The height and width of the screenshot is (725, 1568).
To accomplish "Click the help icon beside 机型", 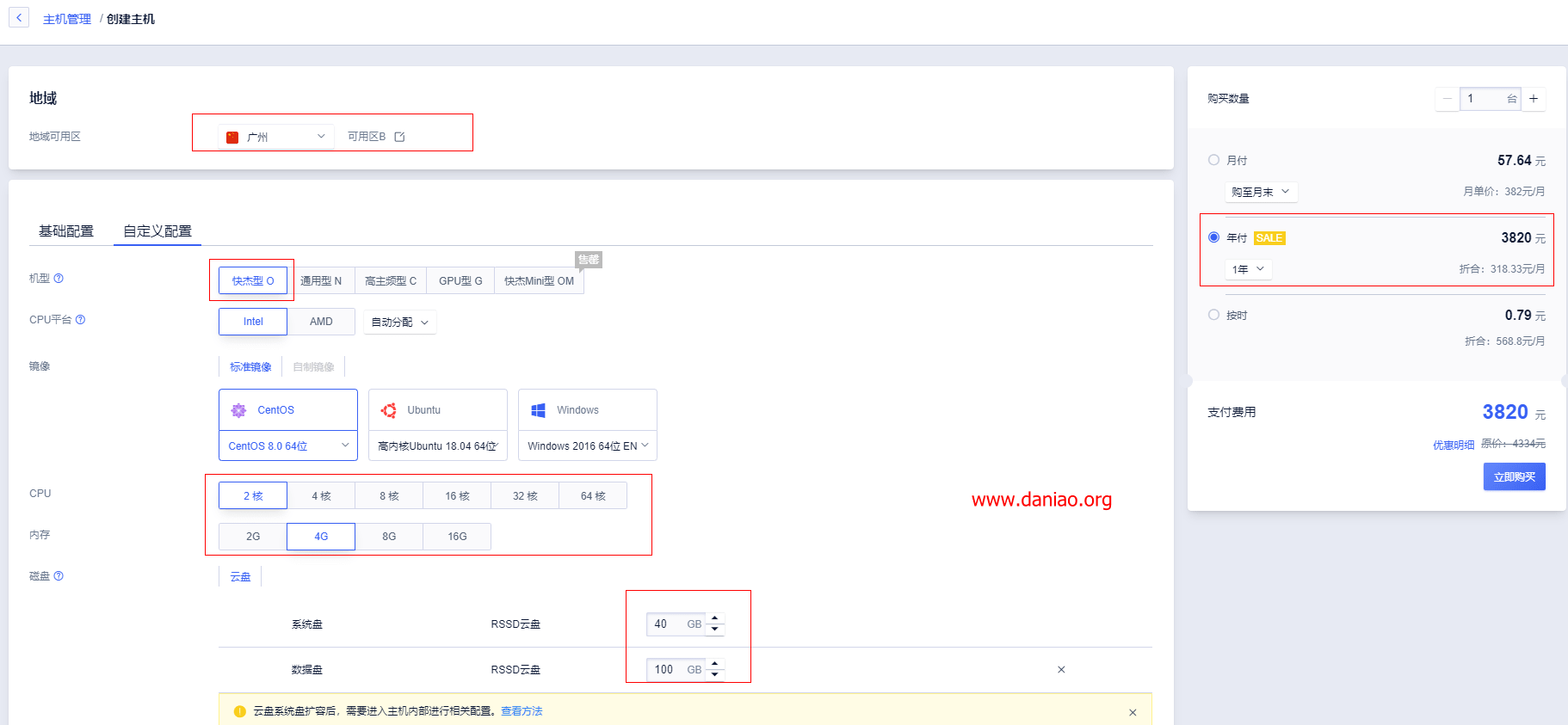I will coord(59,279).
